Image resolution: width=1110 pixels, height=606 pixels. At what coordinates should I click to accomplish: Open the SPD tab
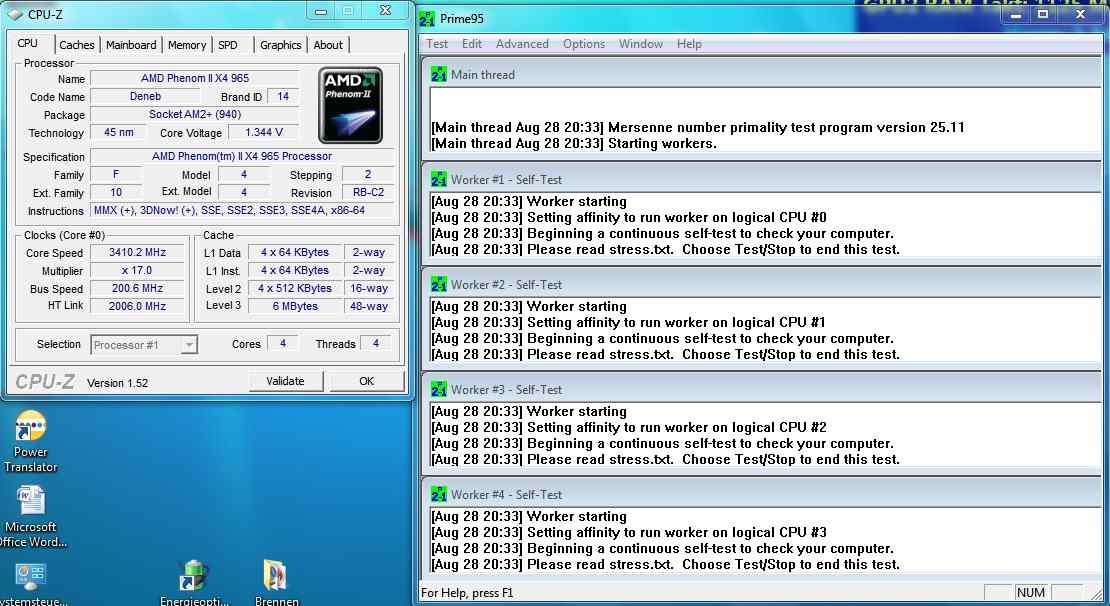coord(228,45)
